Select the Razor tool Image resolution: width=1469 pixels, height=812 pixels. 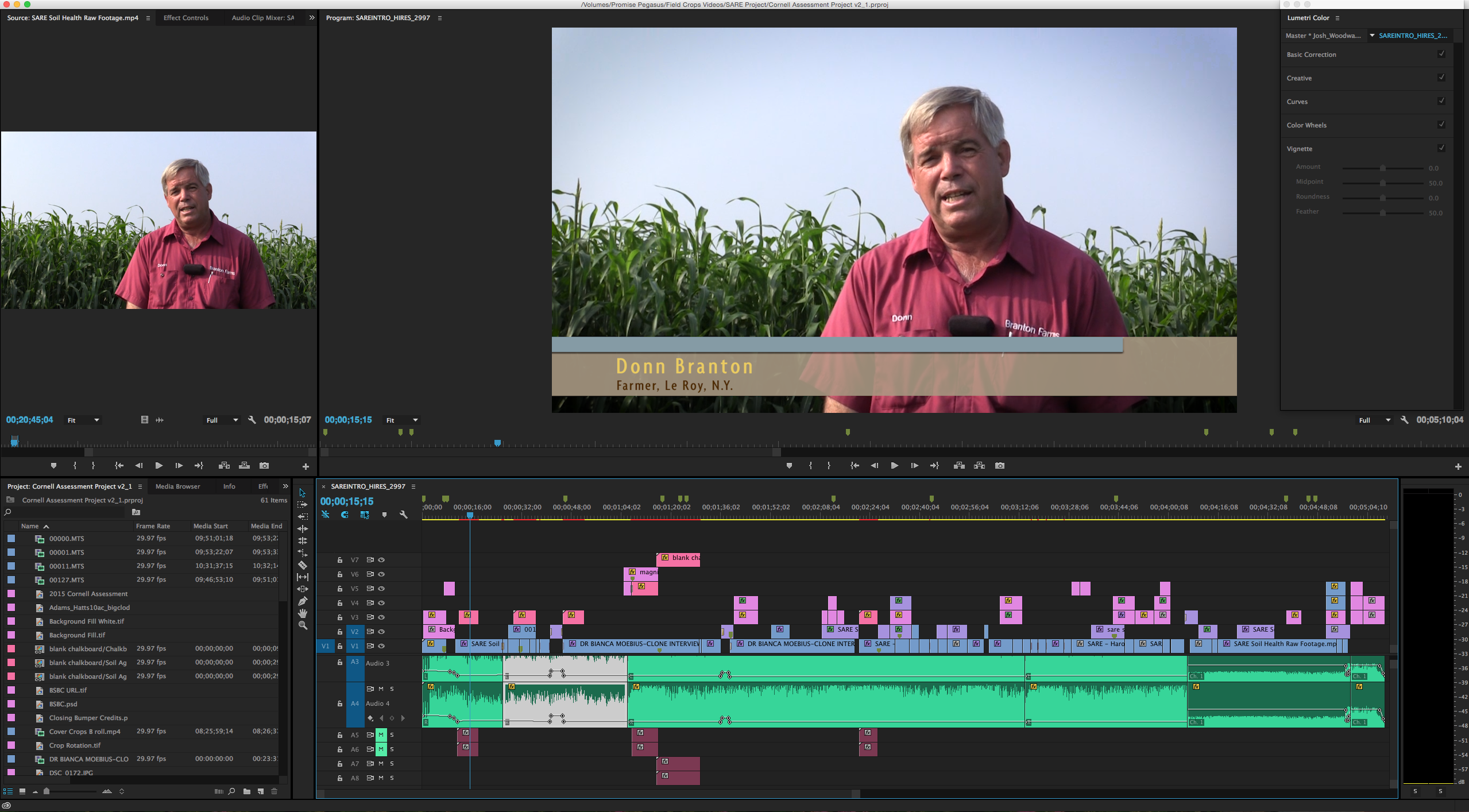pyautogui.click(x=302, y=565)
